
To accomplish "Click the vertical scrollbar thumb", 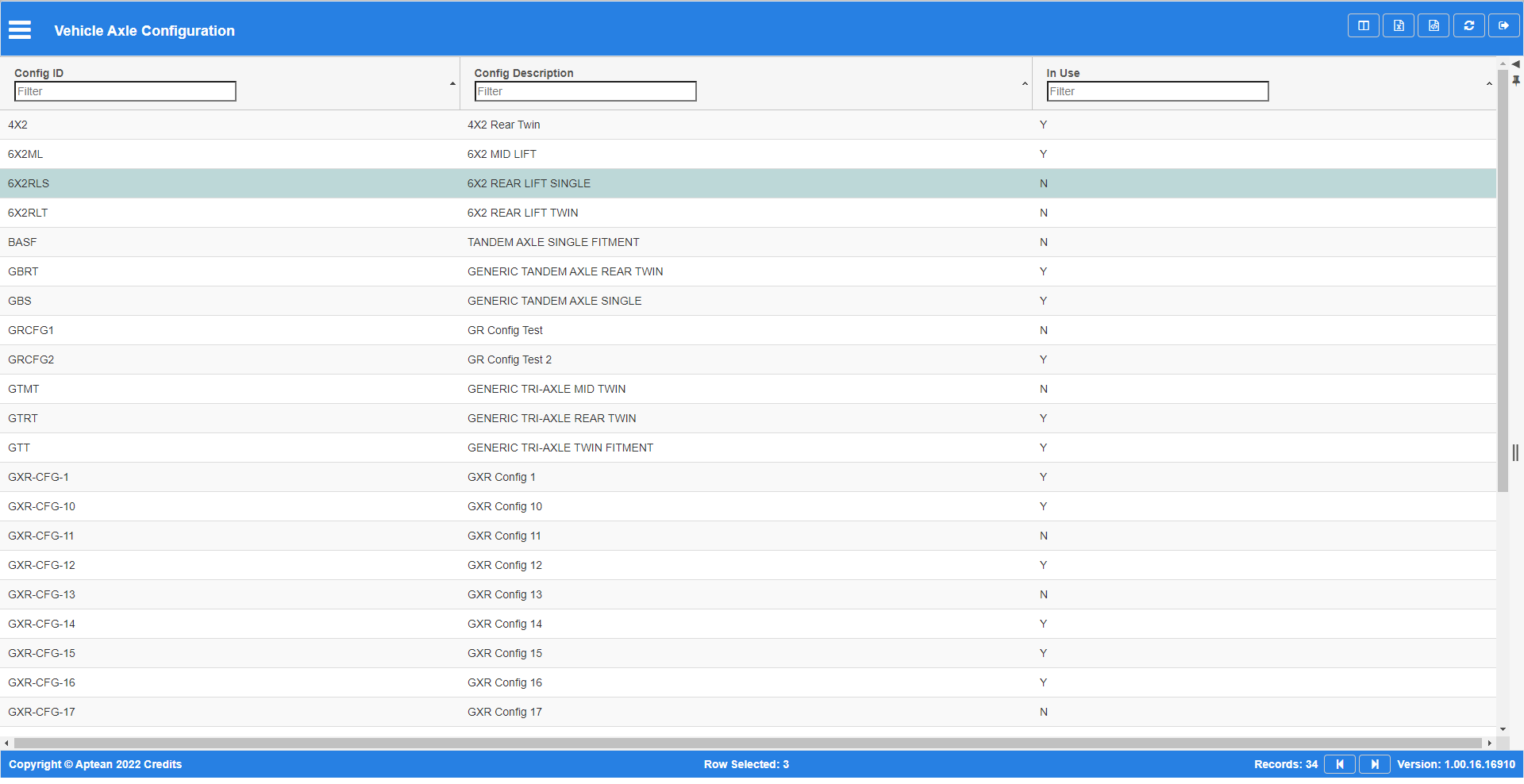I will [x=1503, y=281].
